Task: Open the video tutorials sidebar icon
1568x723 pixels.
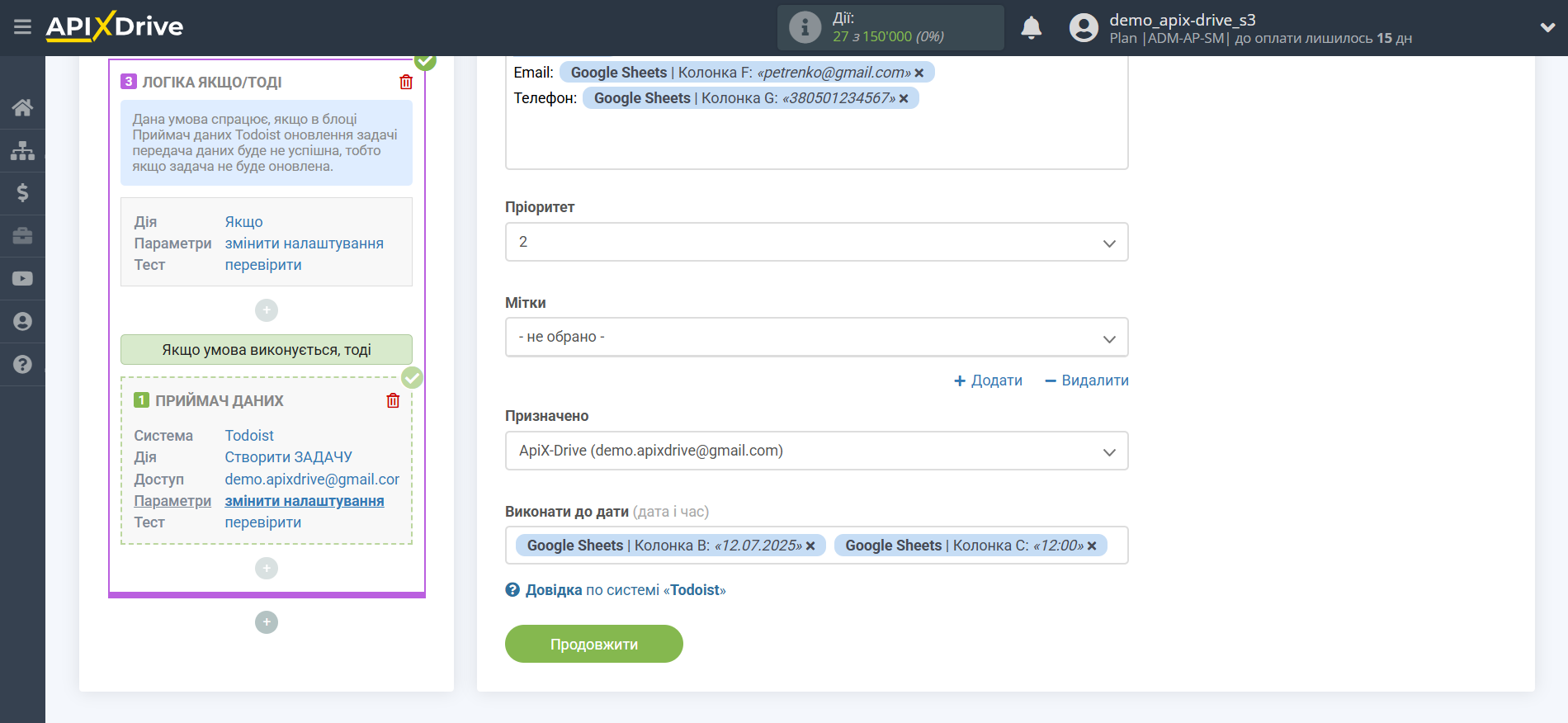Action: pyautogui.click(x=22, y=279)
